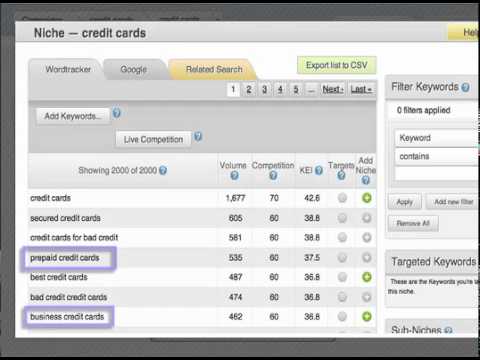Select the best credit cards keyword
Image resolution: width=480 pixels, height=360 pixels.
tap(59, 277)
